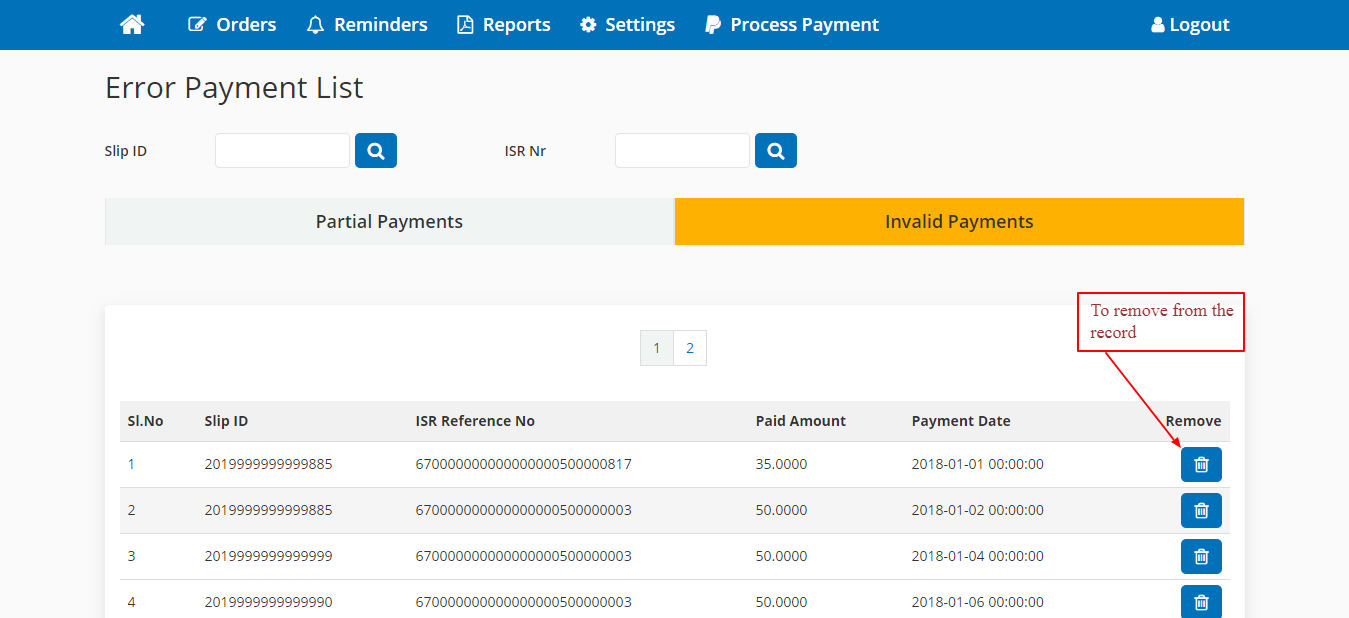Log out using Logout link
This screenshot has height=618, width=1349.
tap(1190, 25)
